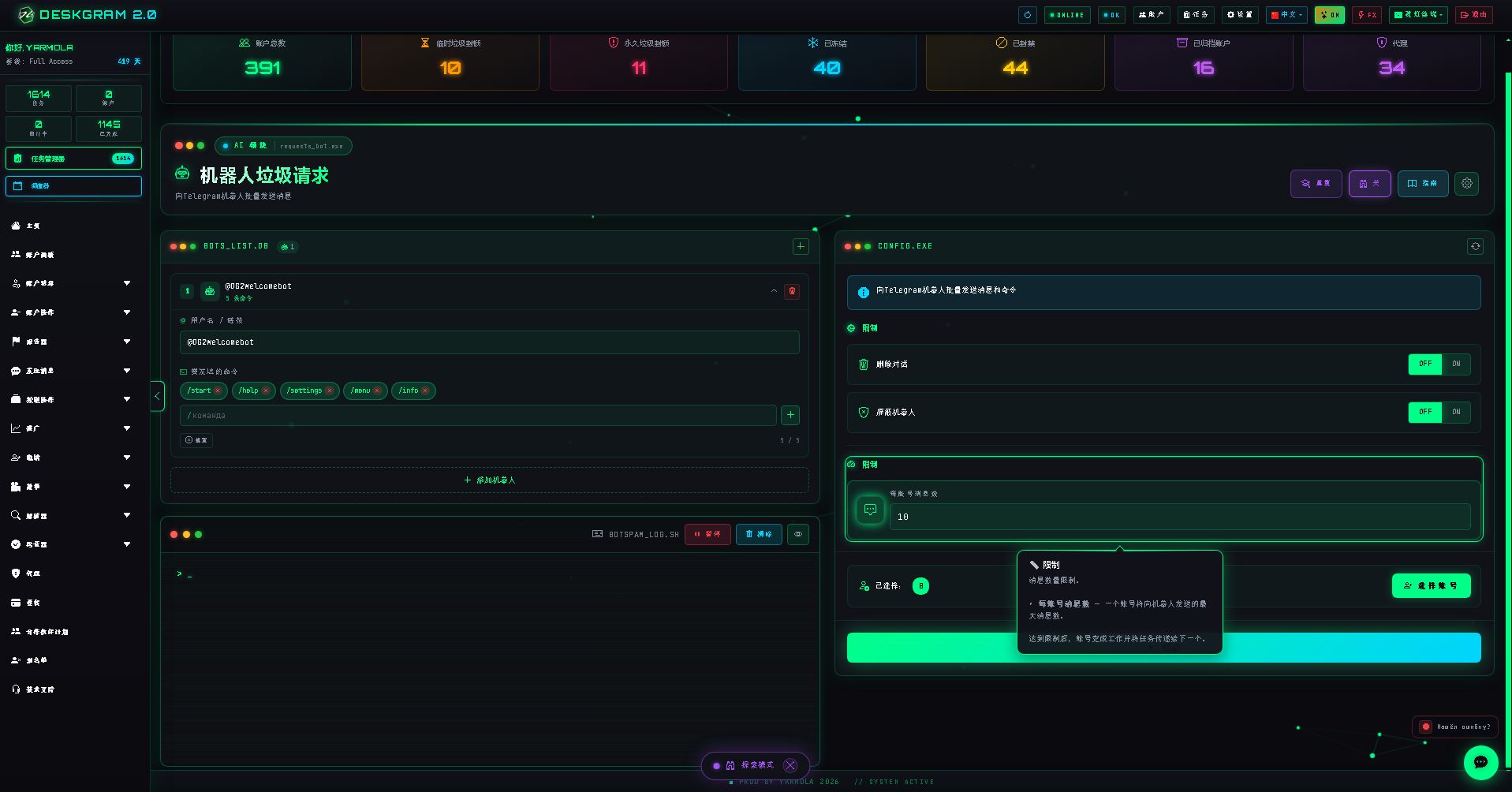Viewport: 1512px width, 792px height.
Task: Click the message limit chat icon
Action: (870, 510)
